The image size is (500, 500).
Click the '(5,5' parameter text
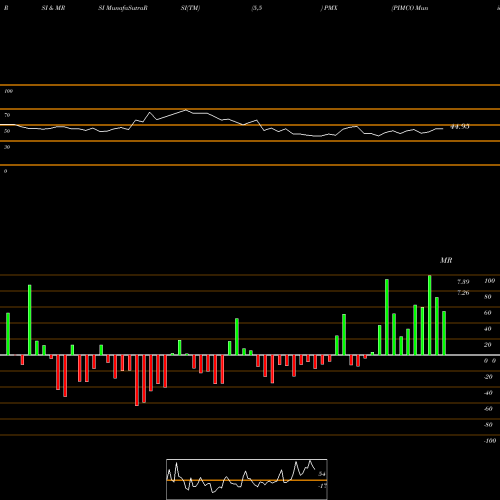coord(257,8)
